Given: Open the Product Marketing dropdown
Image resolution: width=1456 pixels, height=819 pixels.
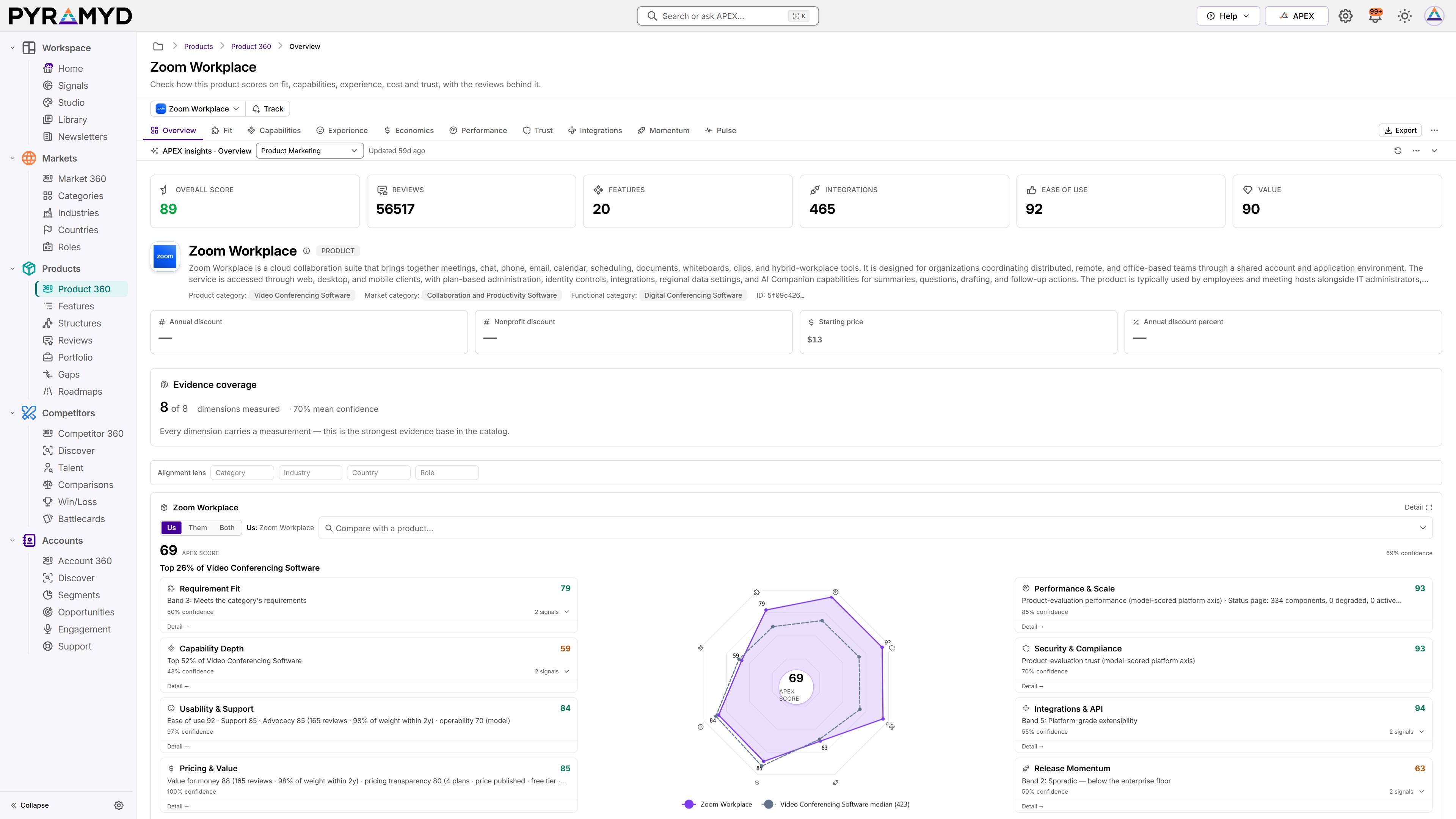Looking at the screenshot, I should [x=309, y=151].
